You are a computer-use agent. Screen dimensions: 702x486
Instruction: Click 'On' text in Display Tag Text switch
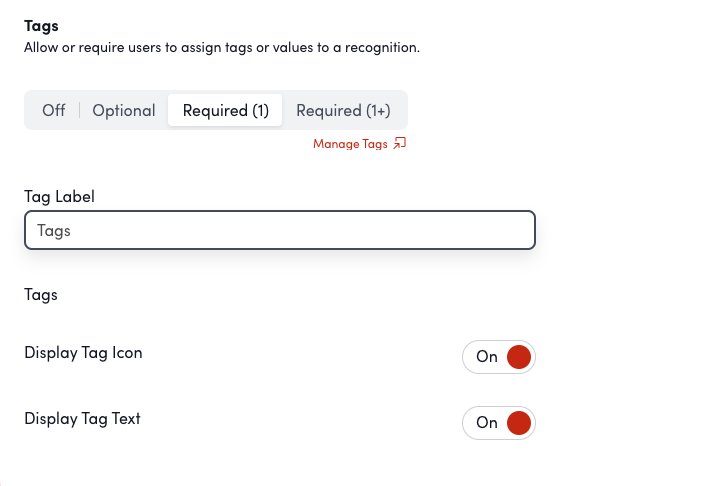487,423
